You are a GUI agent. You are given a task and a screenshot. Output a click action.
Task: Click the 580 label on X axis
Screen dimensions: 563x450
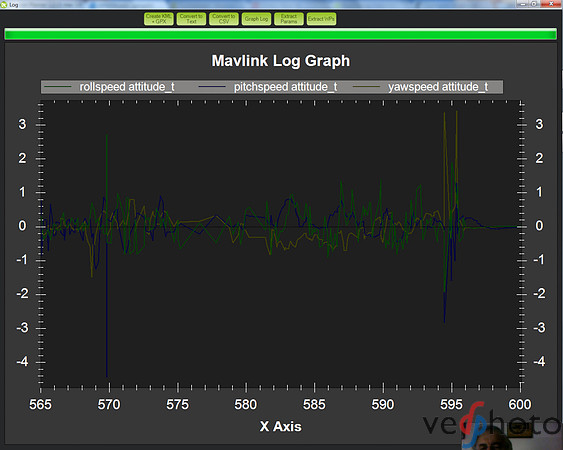(x=246, y=405)
